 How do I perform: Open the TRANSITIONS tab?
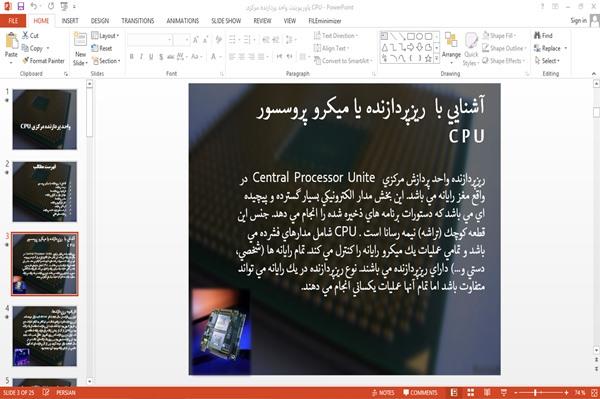pos(138,21)
